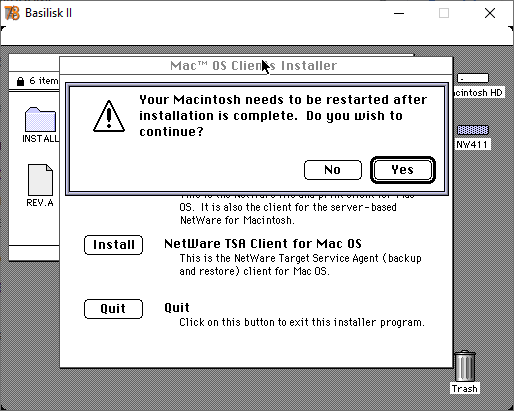
Task: Click the 'NetWare TSA Client for Mac OS' heading
Action: tap(263, 244)
